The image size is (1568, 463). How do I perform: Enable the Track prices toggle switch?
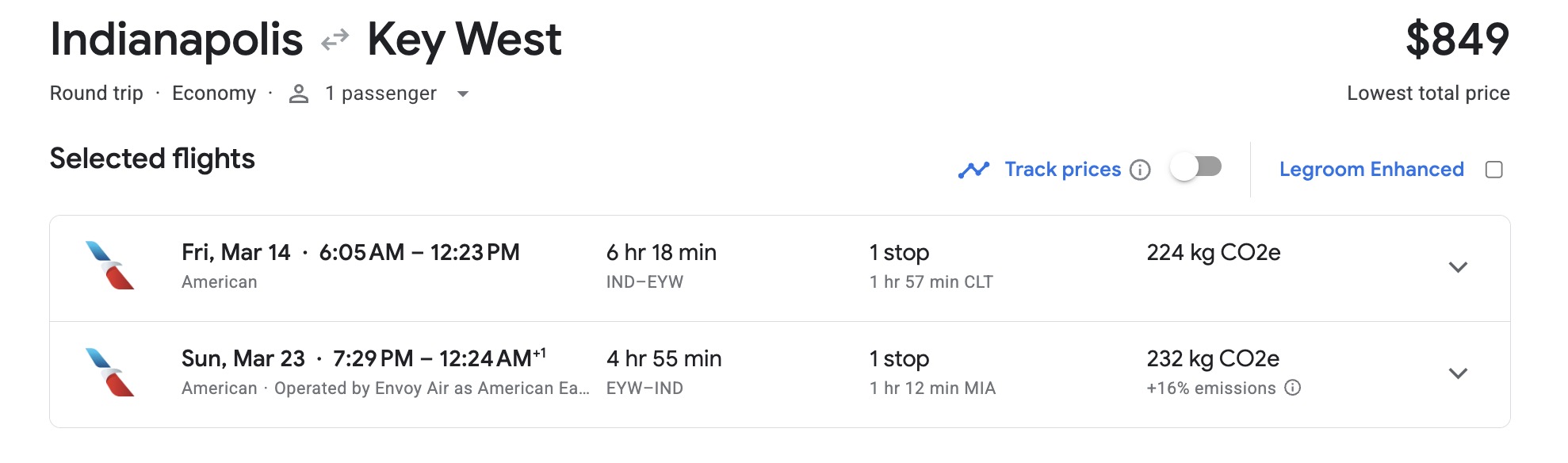point(1195,167)
